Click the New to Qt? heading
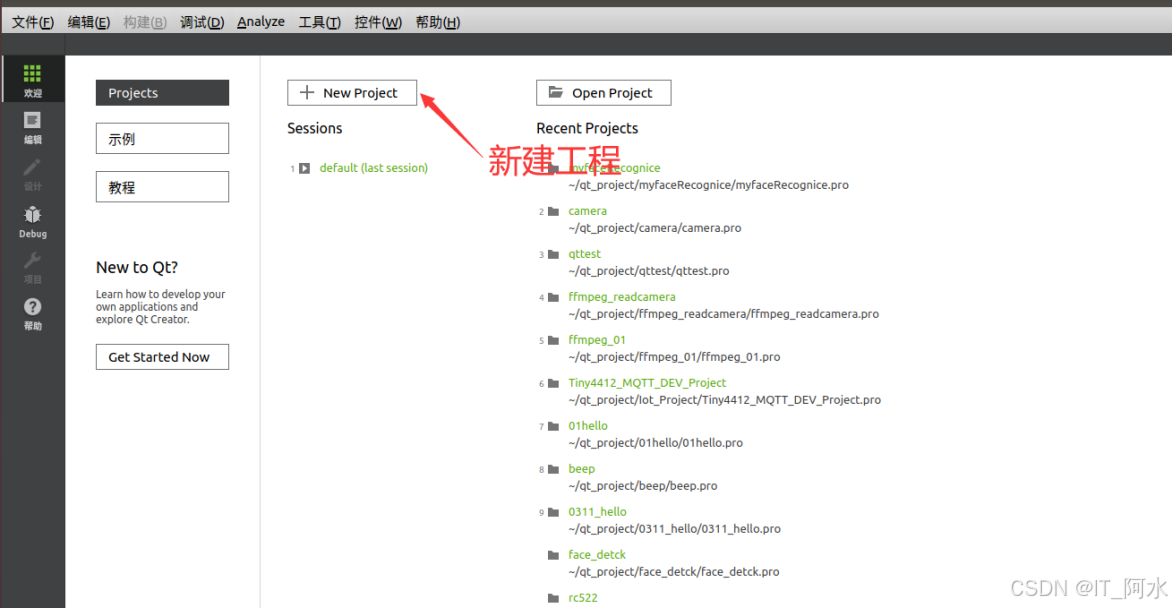The image size is (1172, 608). point(137,268)
